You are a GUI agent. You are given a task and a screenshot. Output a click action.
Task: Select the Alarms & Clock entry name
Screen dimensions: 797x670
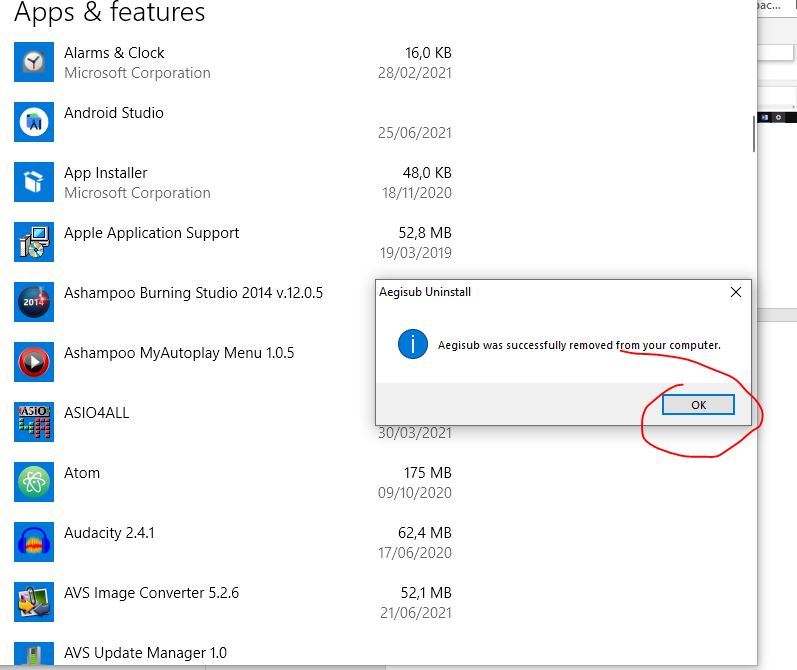point(114,53)
